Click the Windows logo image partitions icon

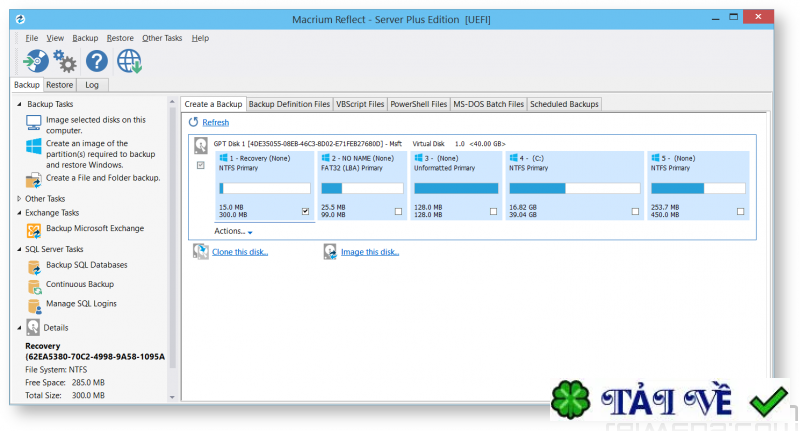(34, 146)
